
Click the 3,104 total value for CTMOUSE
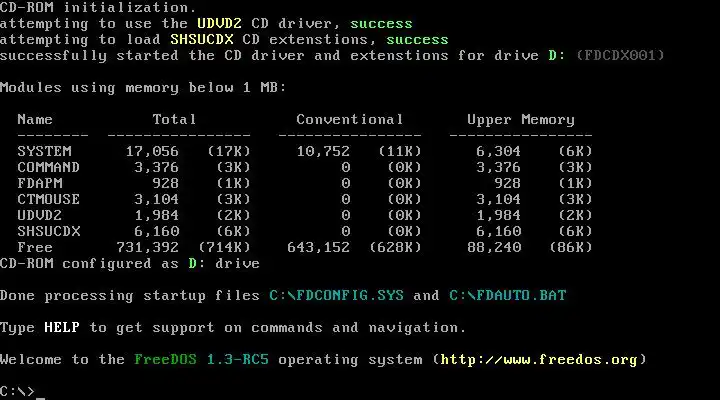(x=157, y=200)
